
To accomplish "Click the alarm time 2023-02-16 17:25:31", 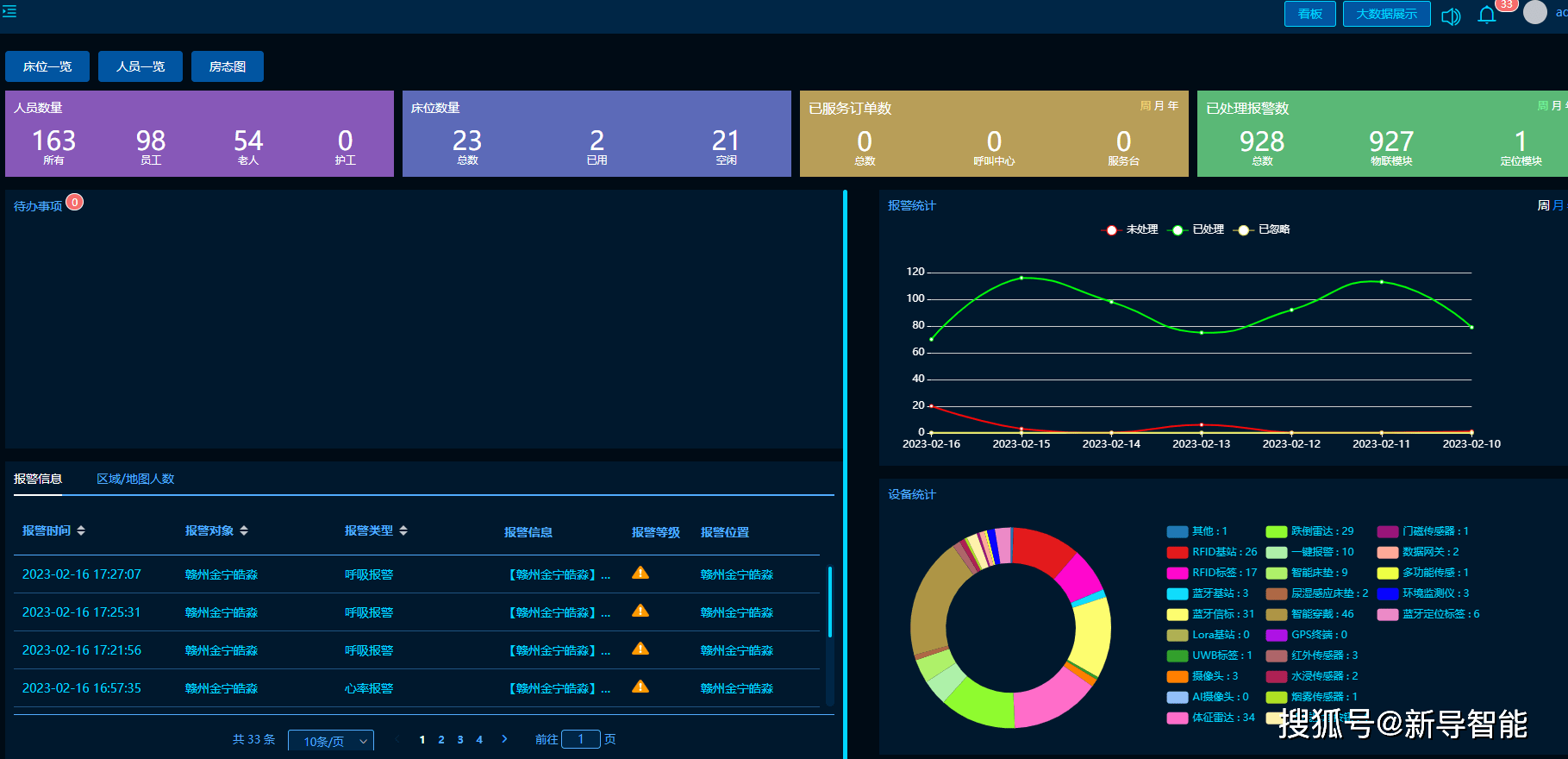I will click(82, 612).
